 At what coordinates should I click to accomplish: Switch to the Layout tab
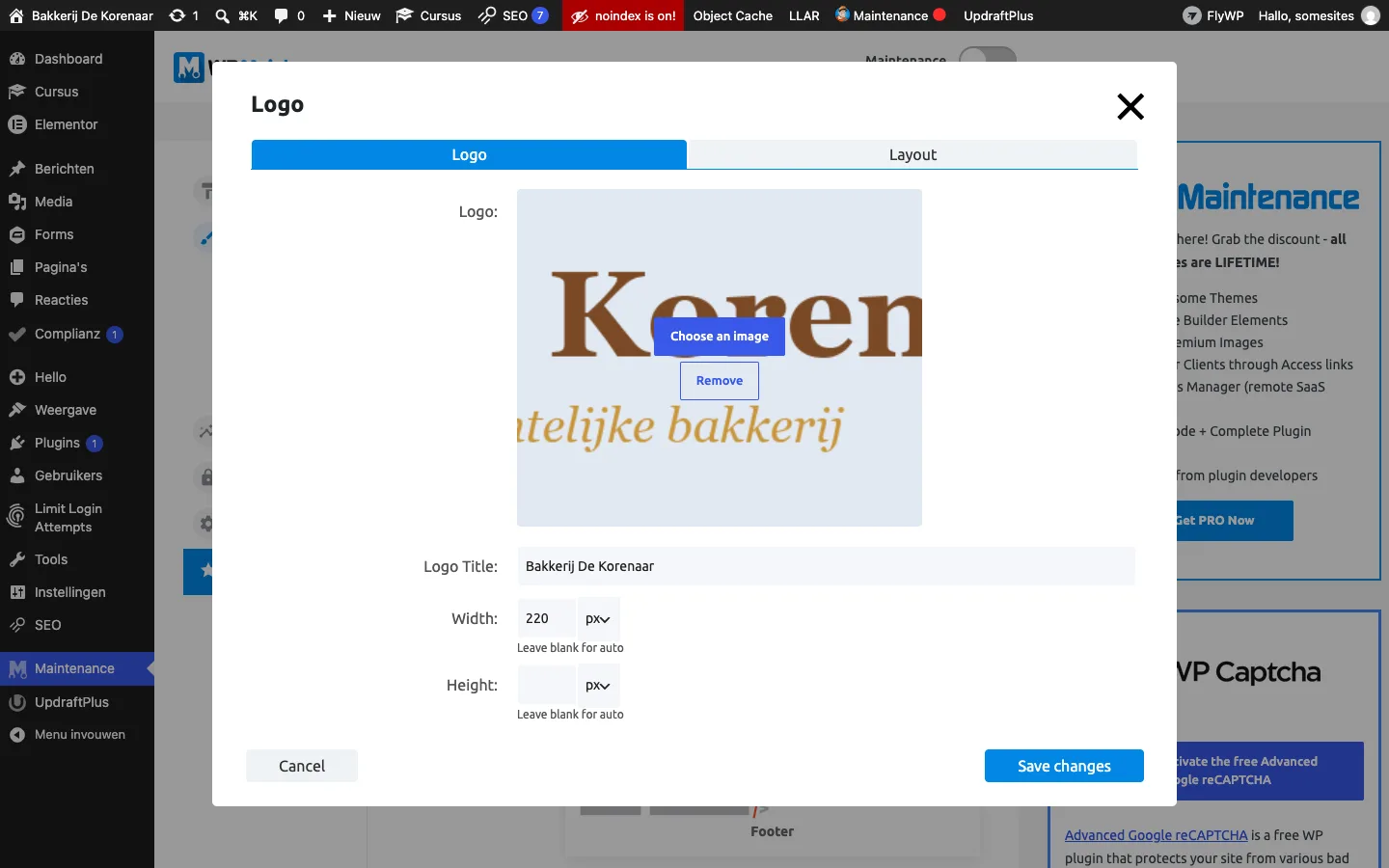point(912,154)
